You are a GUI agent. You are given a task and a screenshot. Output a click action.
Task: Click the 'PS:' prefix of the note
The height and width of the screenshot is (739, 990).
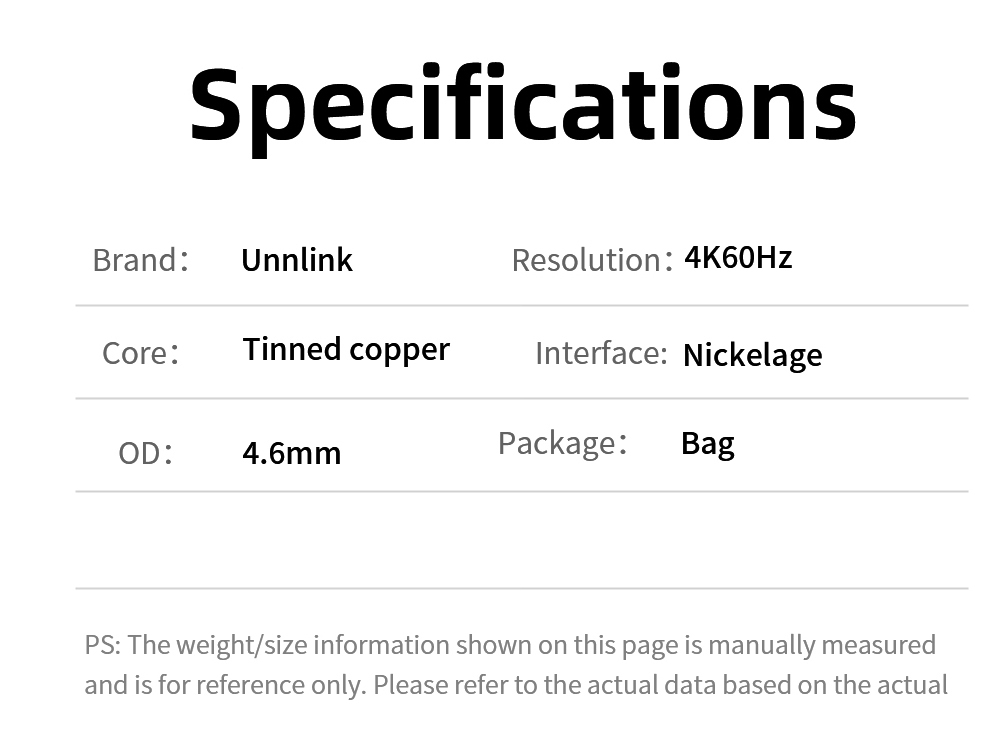pos(102,645)
